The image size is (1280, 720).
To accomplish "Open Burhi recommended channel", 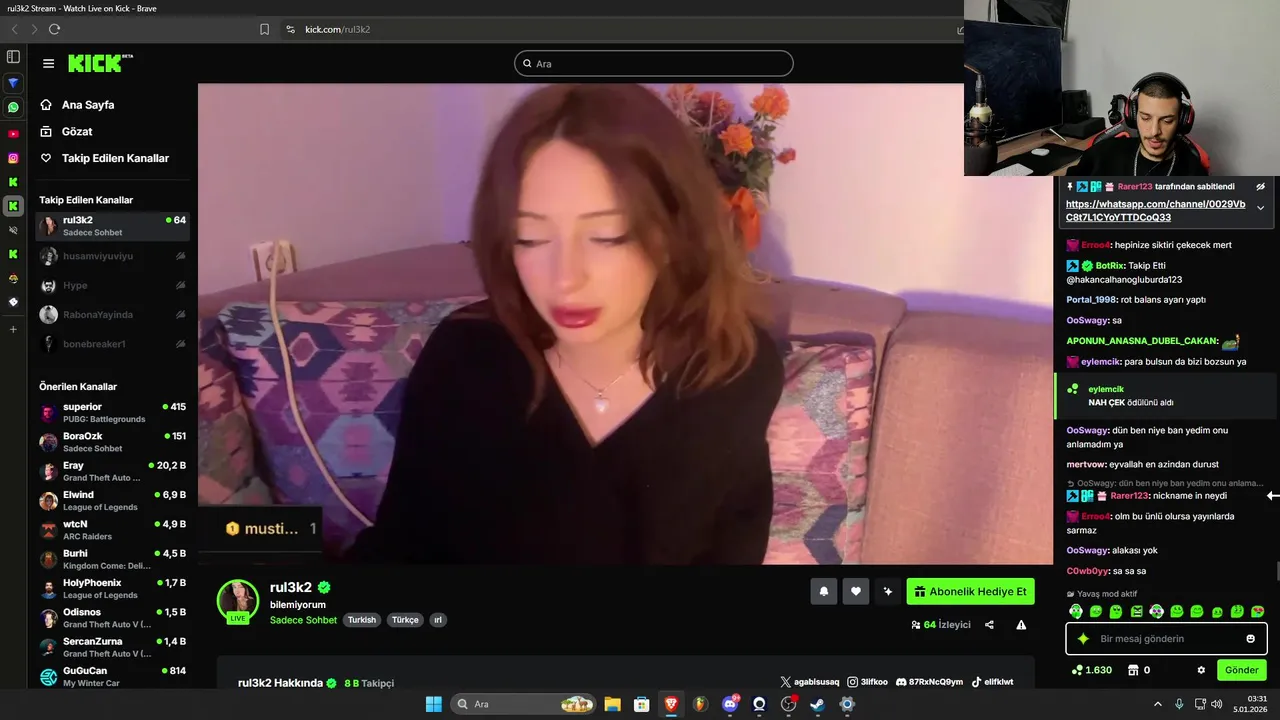I will click(x=112, y=559).
